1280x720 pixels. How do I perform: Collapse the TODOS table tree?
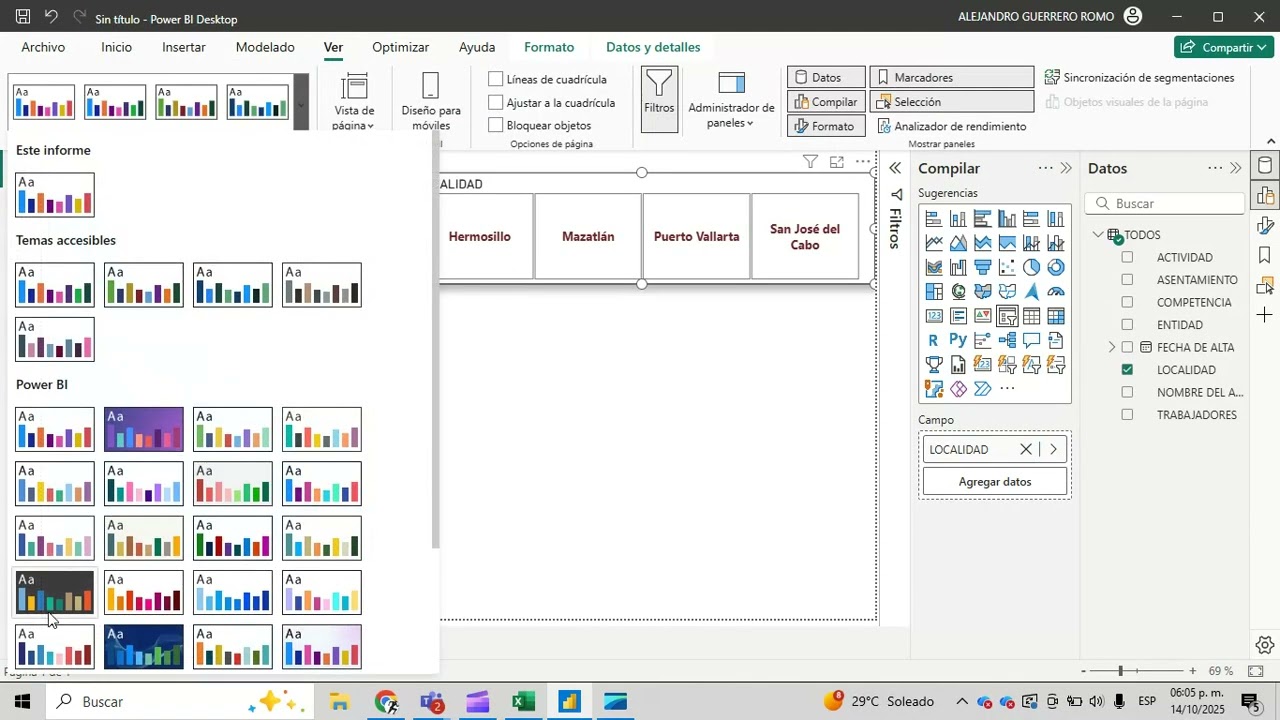(x=1098, y=235)
